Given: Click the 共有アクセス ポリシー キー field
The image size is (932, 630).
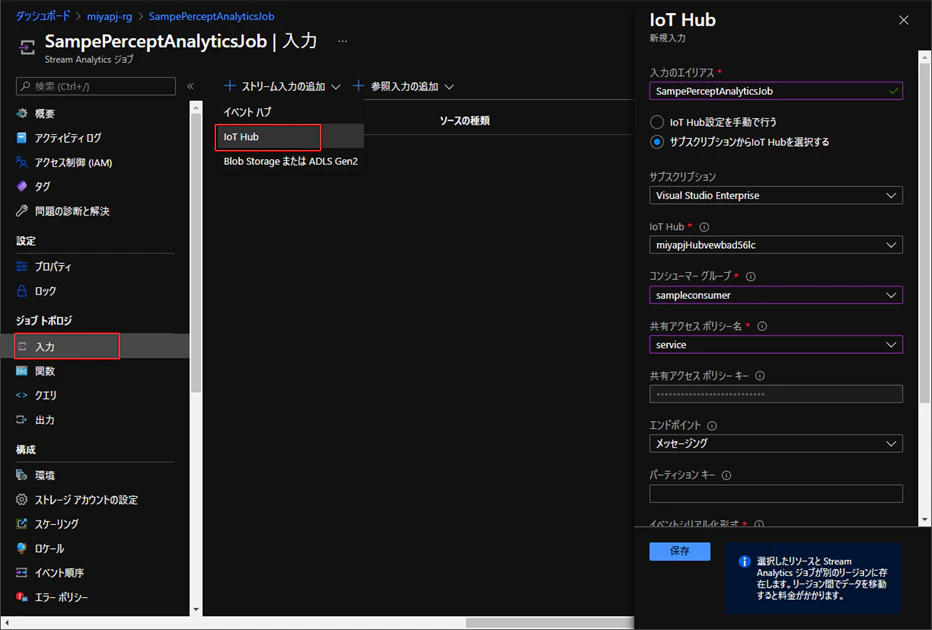Looking at the screenshot, I should pos(776,394).
